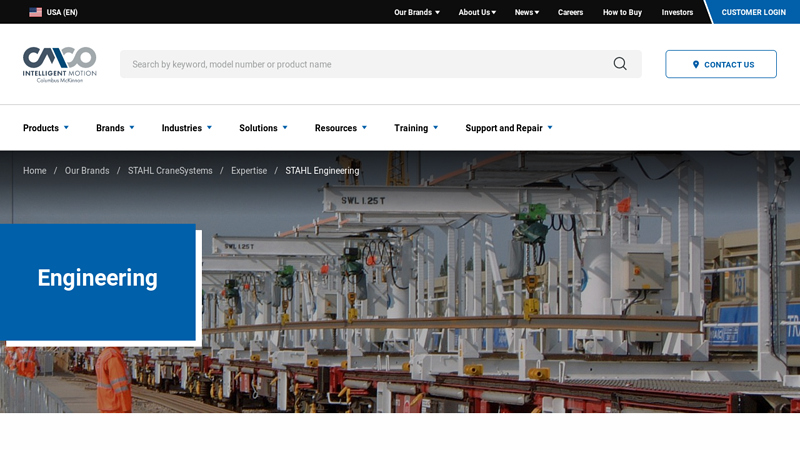
Task: Expand the Industries navigation dropdown
Action: point(187,128)
